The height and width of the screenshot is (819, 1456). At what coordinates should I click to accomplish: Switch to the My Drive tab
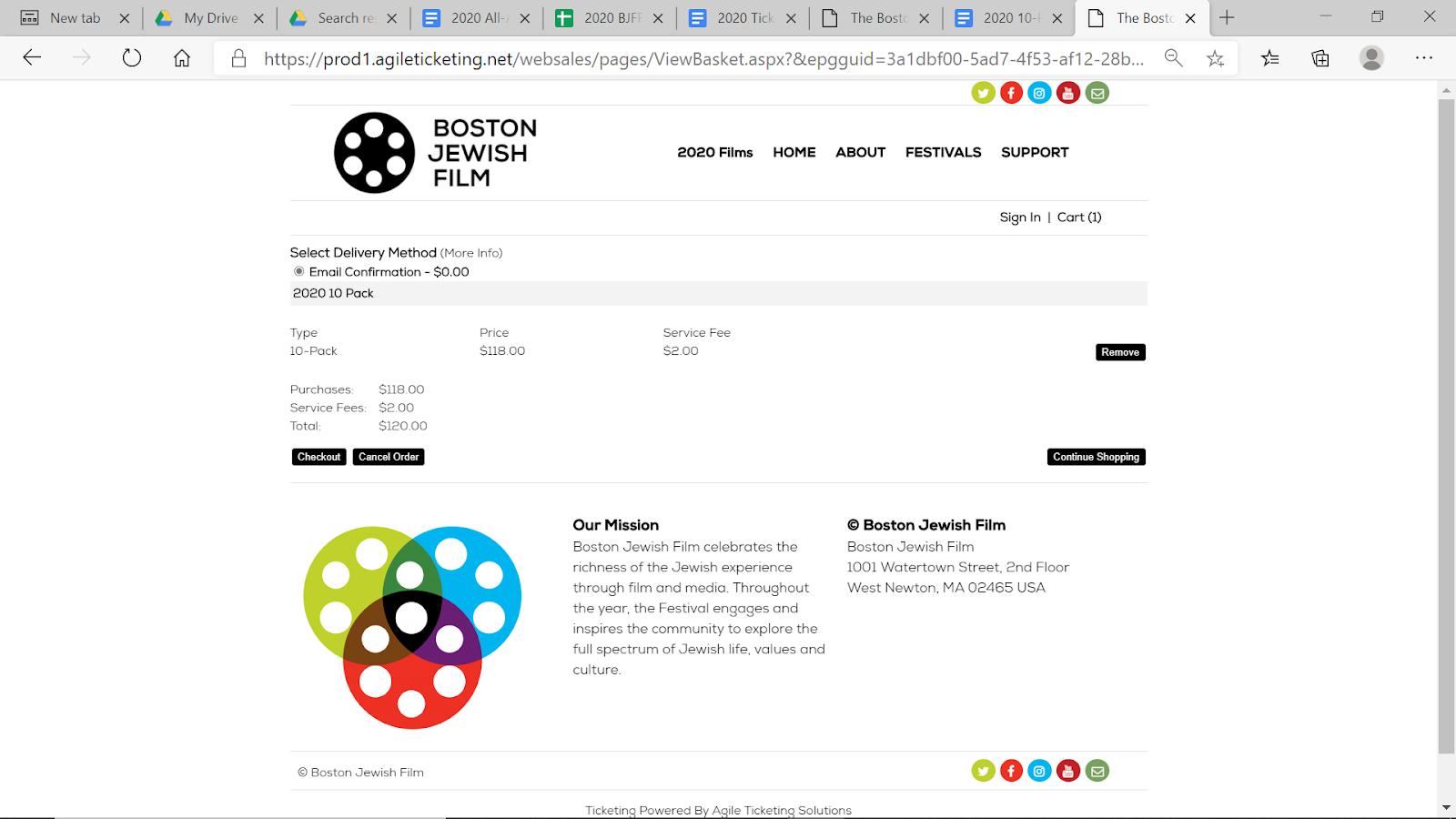tap(210, 18)
